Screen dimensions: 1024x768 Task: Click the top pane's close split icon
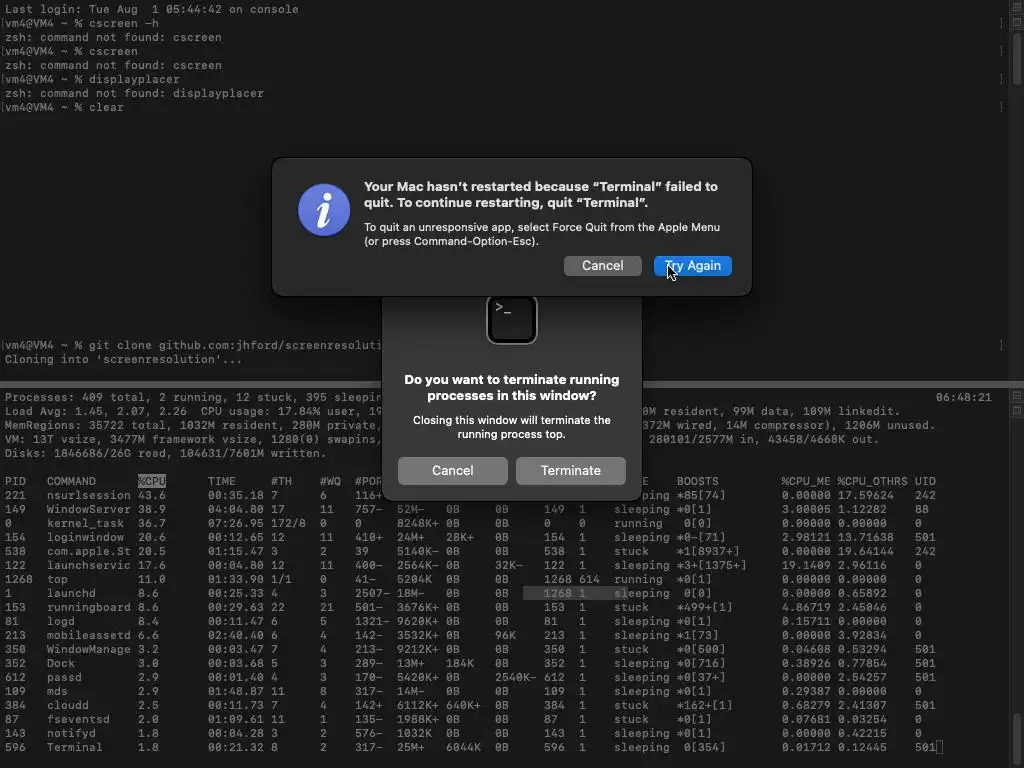click(1017, 22)
